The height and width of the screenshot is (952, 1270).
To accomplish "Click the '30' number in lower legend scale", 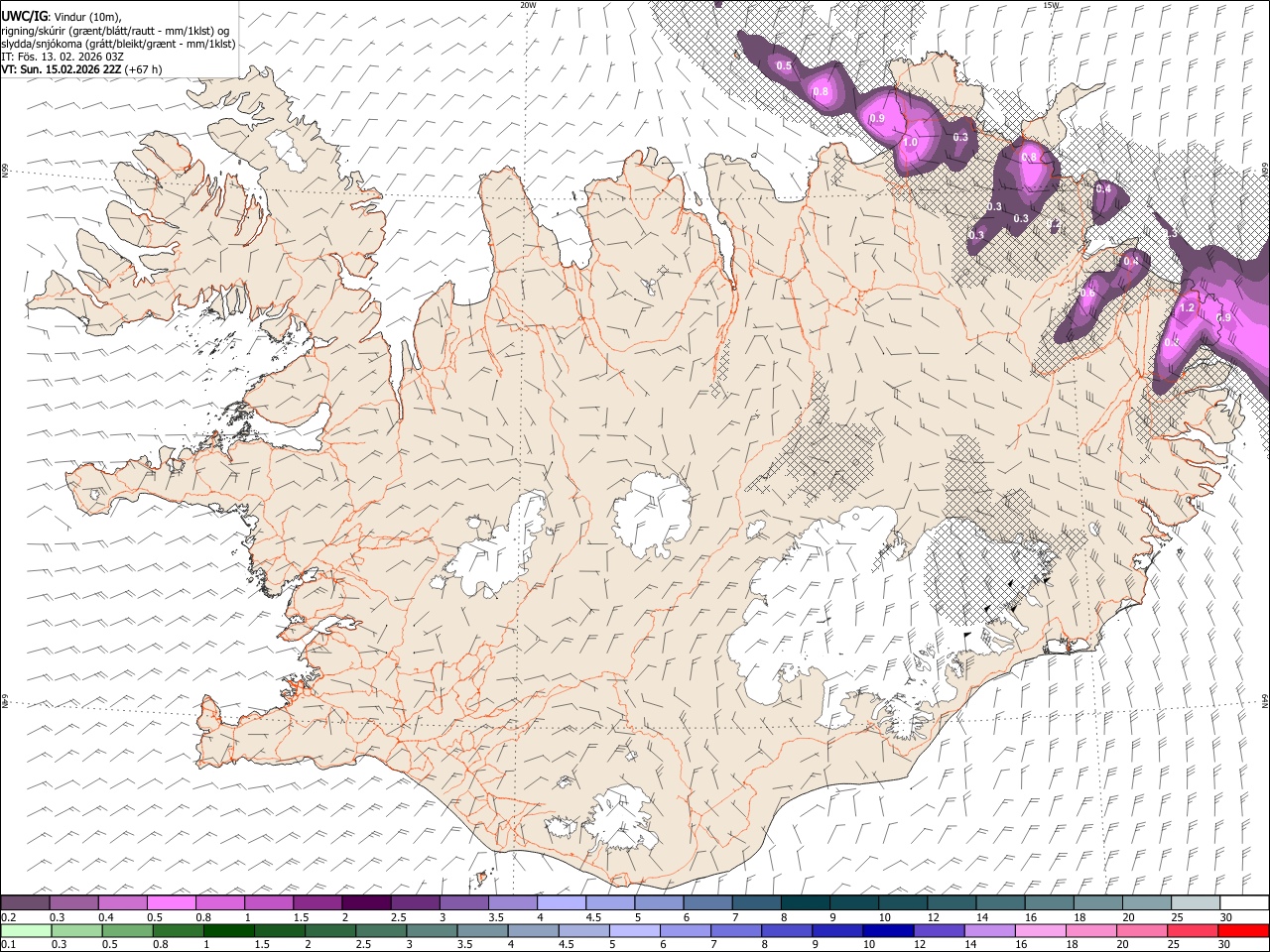I will click(x=1225, y=945).
